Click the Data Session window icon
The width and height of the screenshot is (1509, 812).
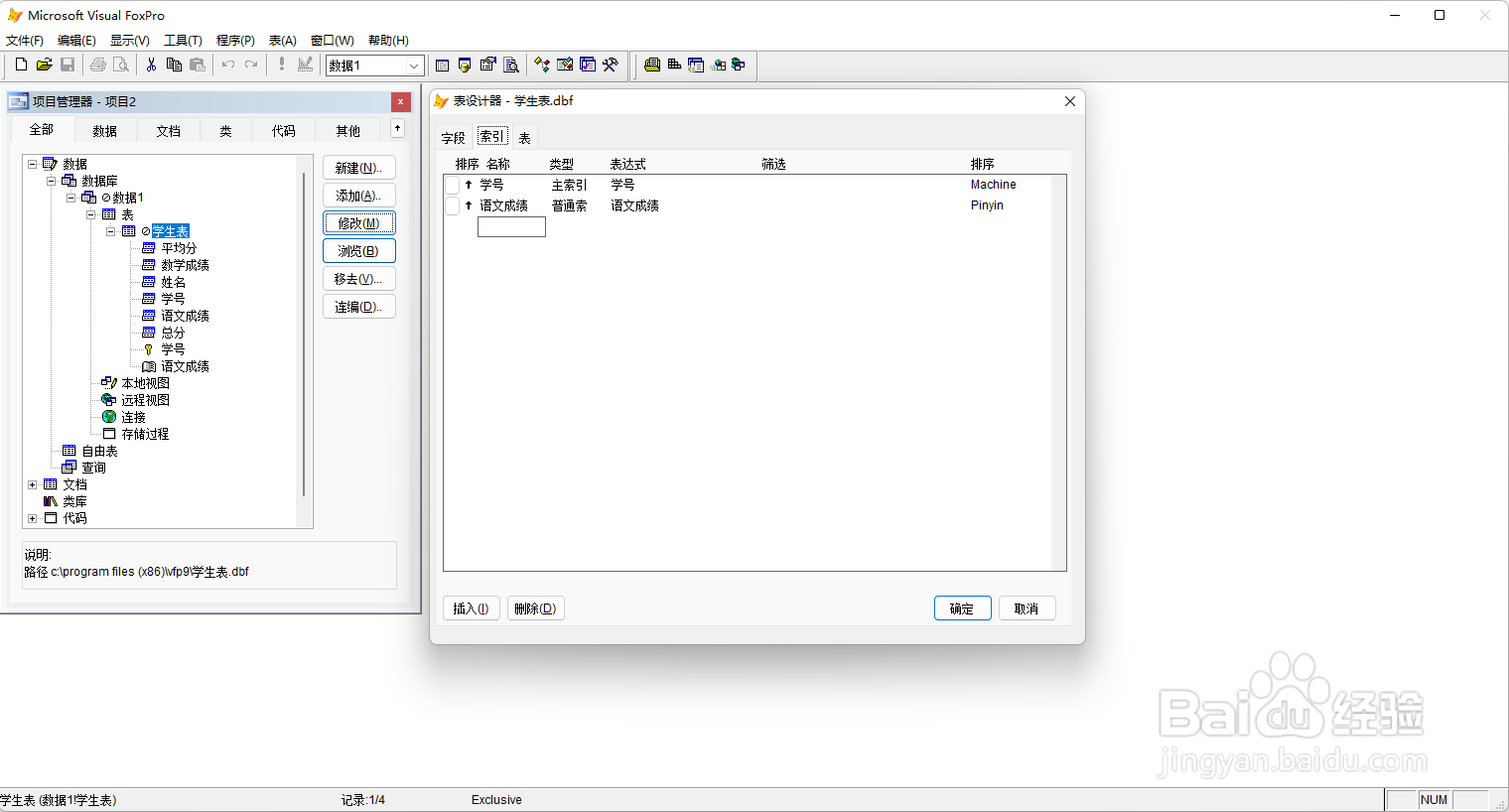click(x=465, y=65)
